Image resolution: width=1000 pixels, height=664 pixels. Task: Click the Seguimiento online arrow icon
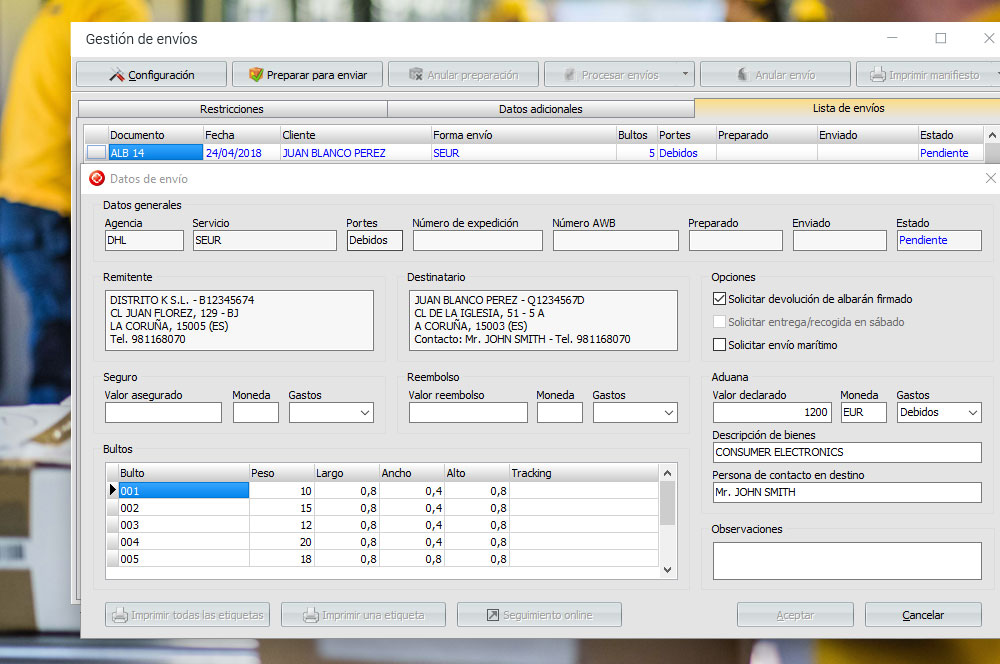[492, 615]
